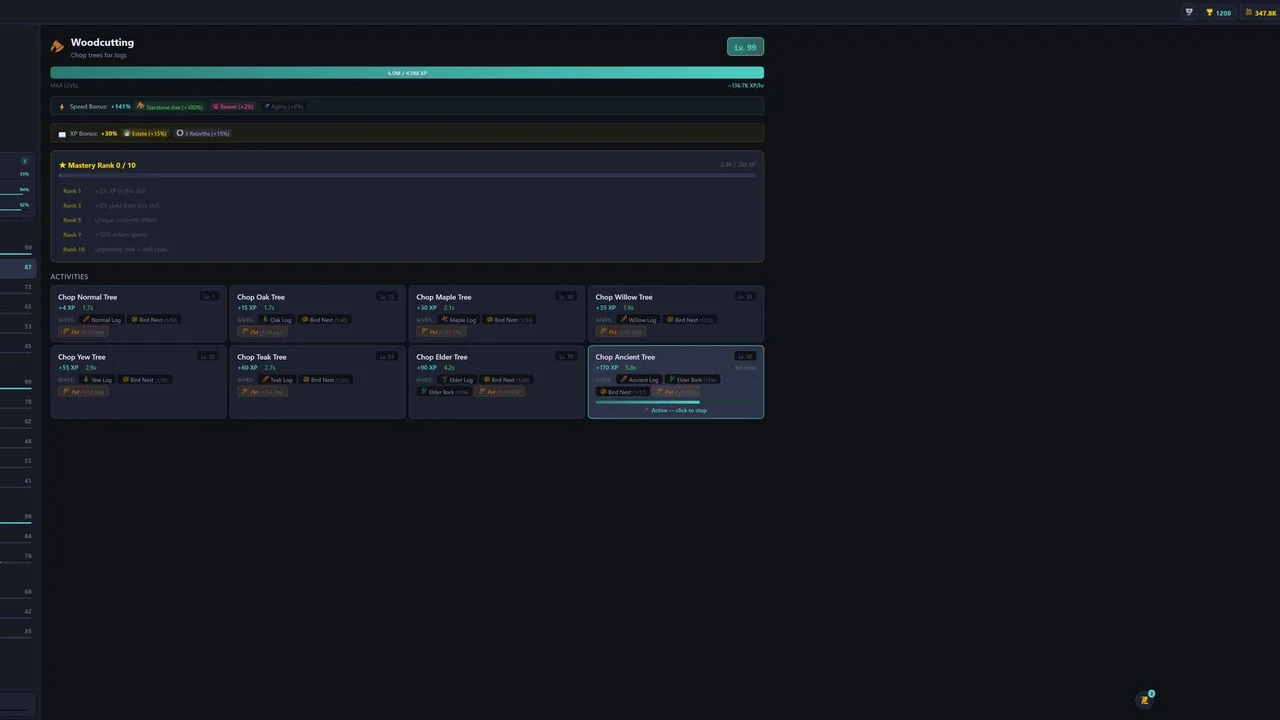Click the Starstone Axe speed bonus chip
Screen dimensions: 1280x720
pyautogui.click(x=170, y=106)
